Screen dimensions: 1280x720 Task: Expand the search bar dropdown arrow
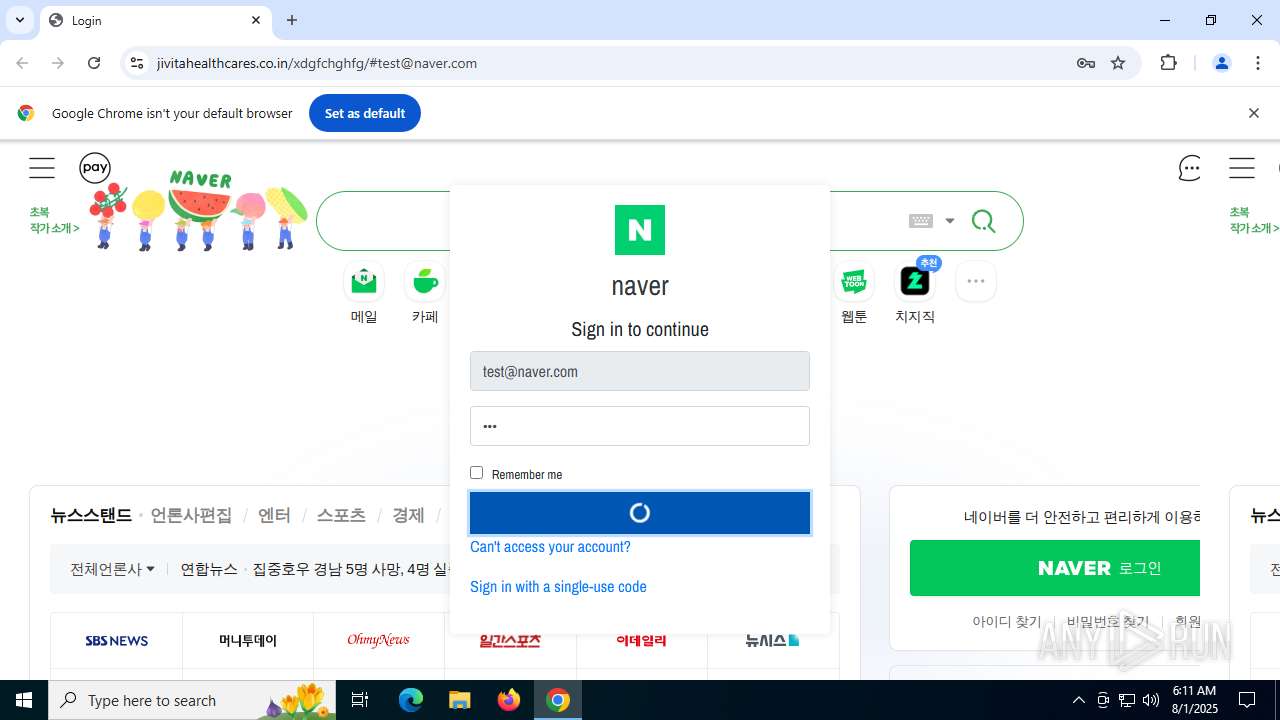coord(950,221)
